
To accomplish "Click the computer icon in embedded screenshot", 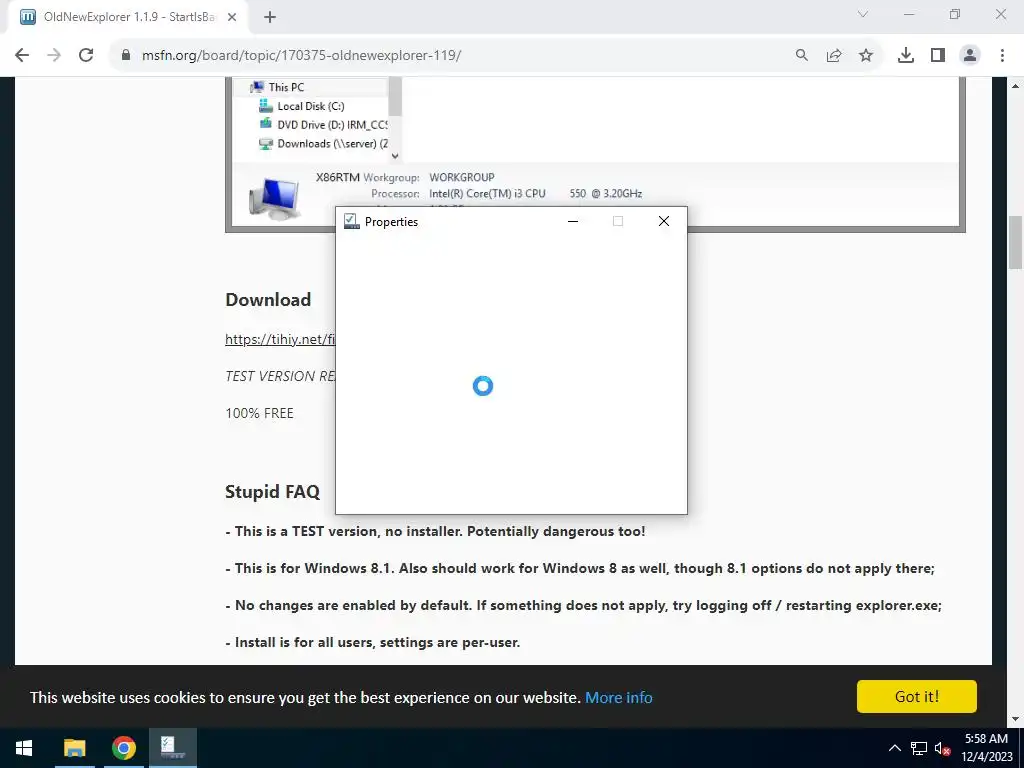I will tap(274, 198).
